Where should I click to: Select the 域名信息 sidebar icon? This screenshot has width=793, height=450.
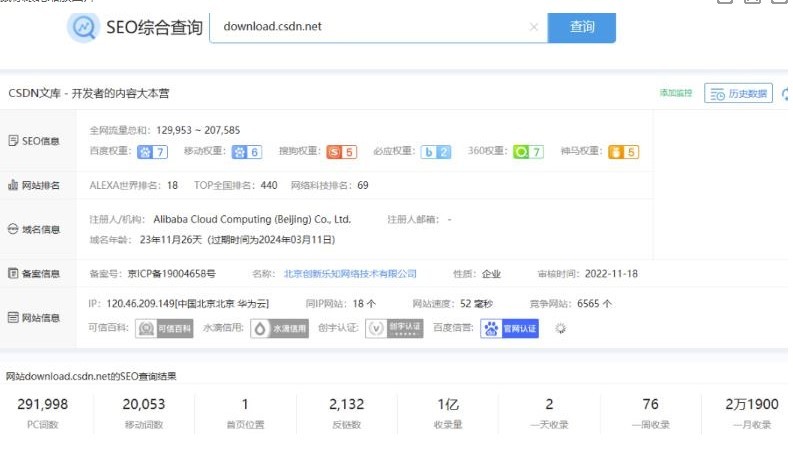click(14, 229)
